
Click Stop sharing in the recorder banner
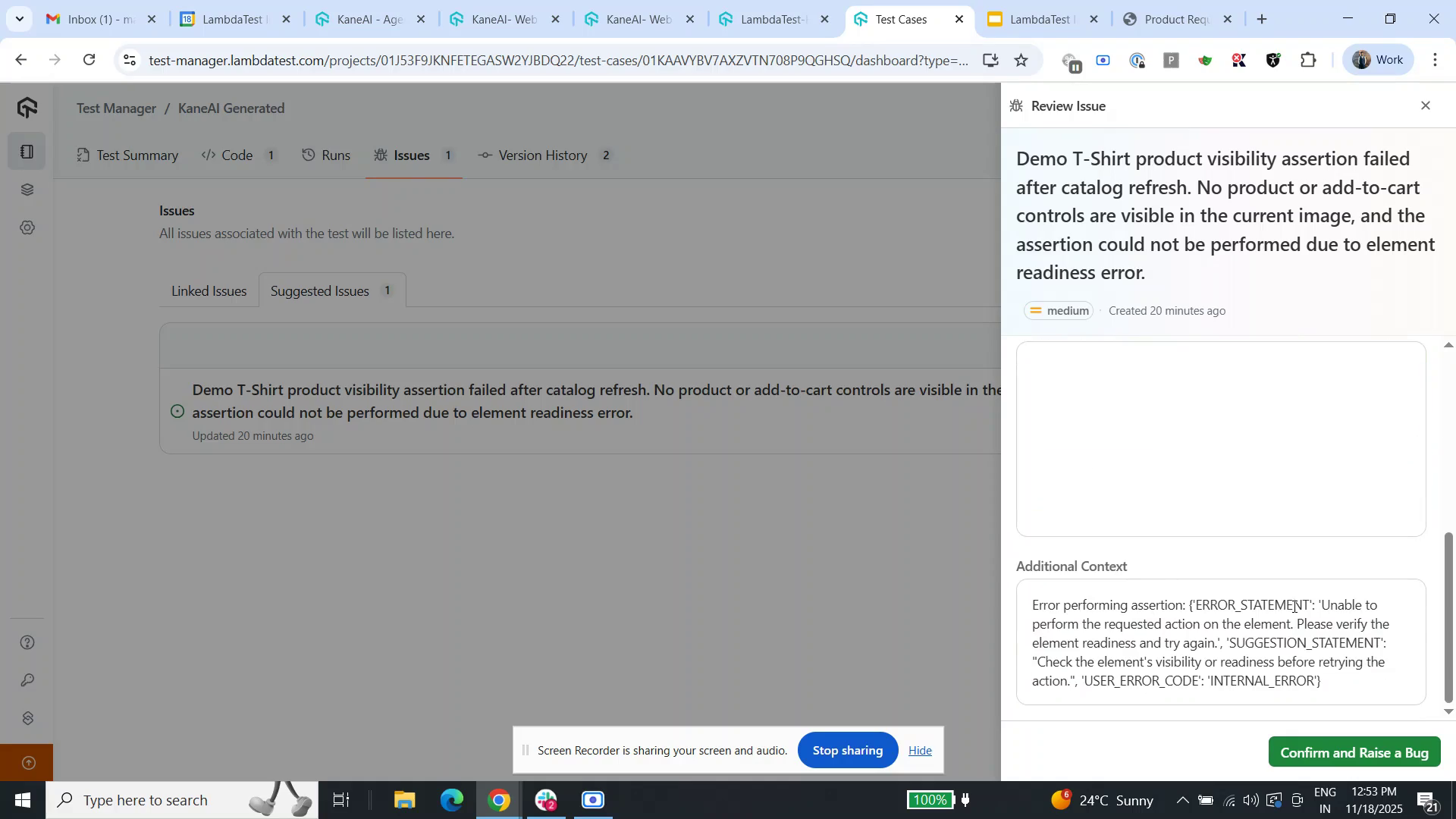point(847,750)
